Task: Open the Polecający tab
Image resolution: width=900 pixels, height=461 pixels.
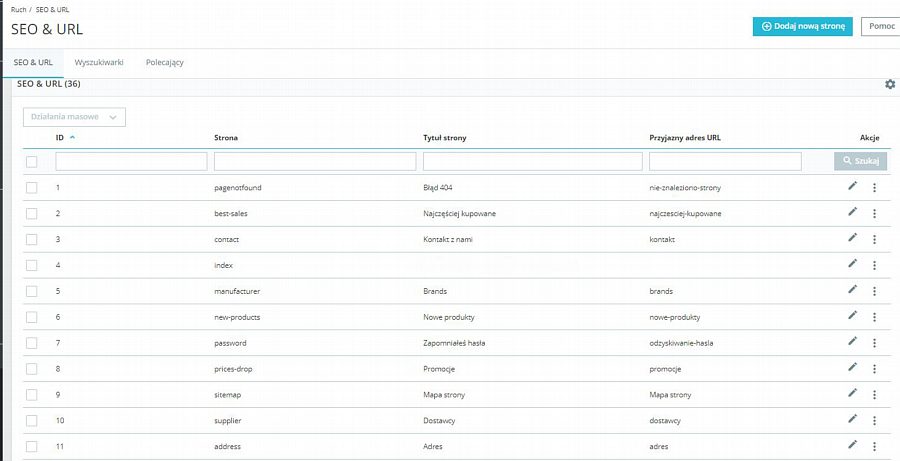Action: (164, 62)
